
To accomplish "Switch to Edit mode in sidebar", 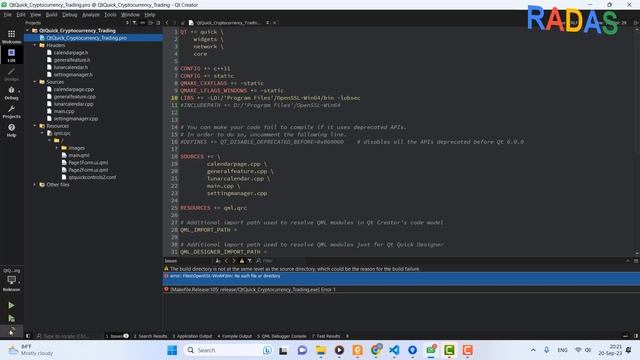I will pos(11,55).
